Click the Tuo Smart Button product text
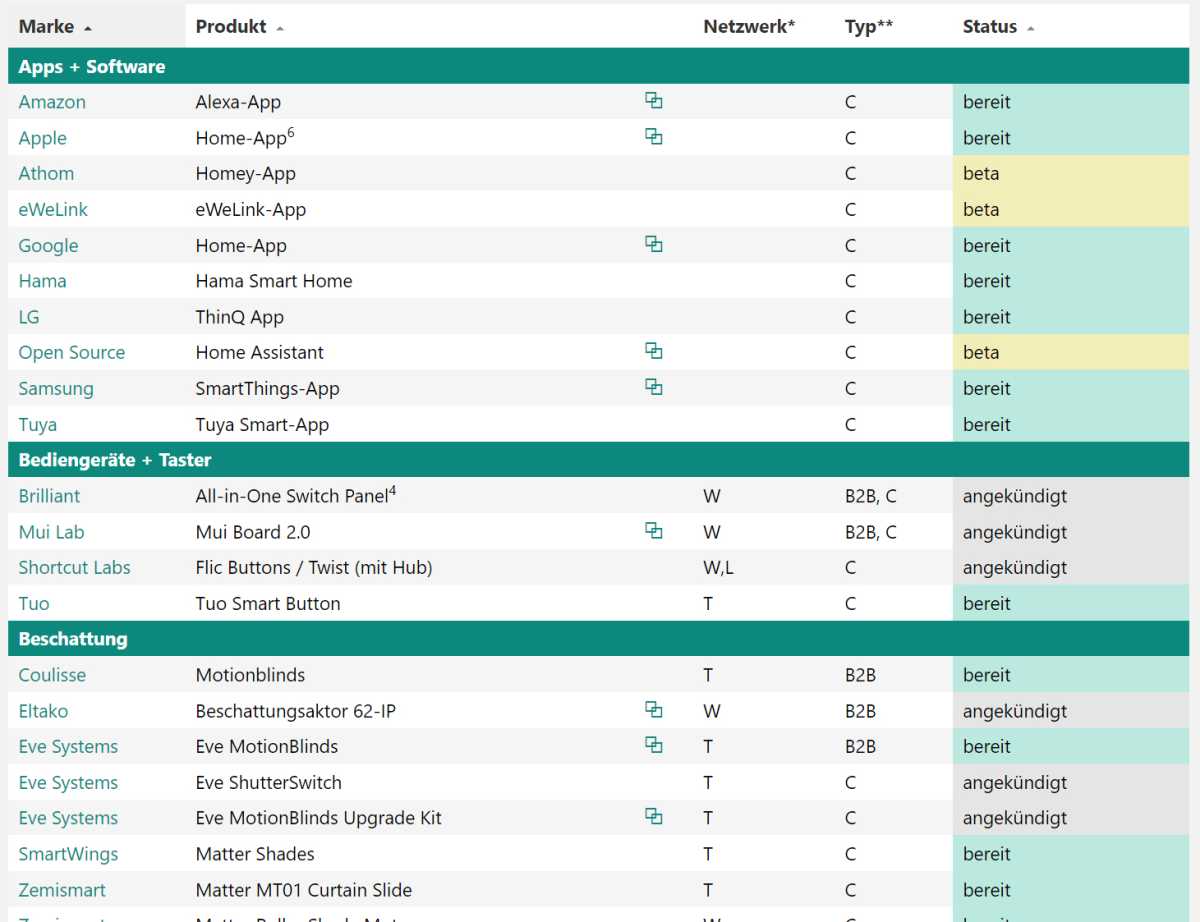The image size is (1200, 922). 268,603
